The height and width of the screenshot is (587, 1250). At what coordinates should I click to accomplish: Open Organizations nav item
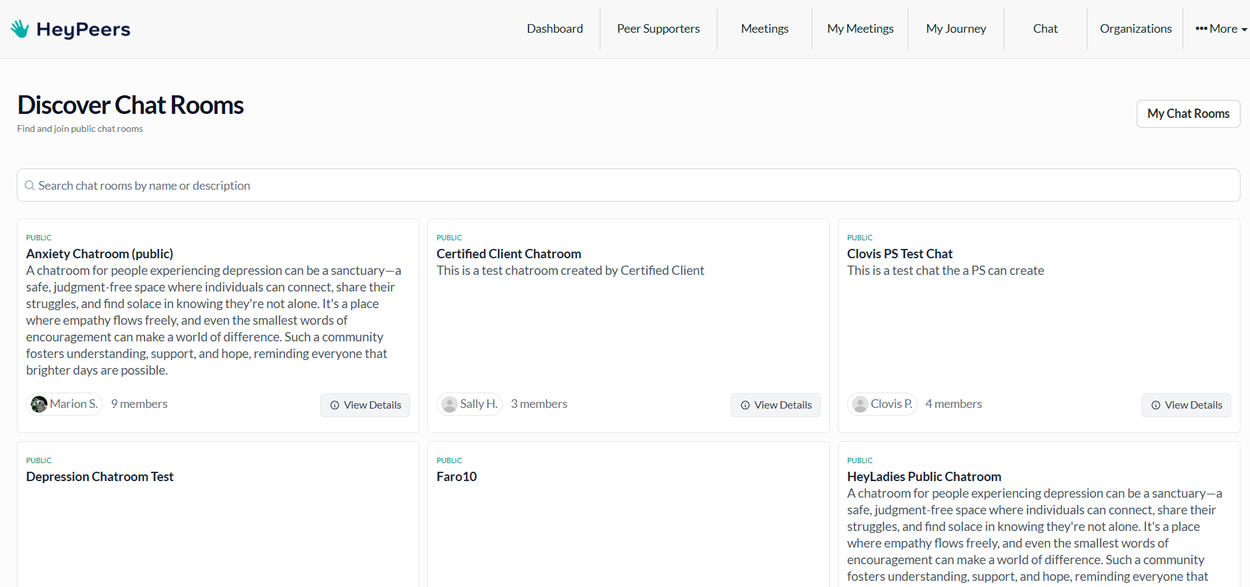[x=1136, y=29]
